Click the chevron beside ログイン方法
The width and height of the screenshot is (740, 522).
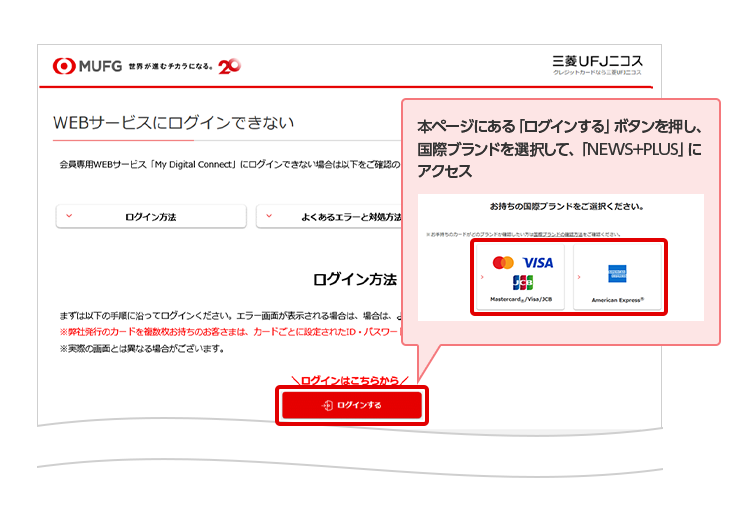[69, 216]
